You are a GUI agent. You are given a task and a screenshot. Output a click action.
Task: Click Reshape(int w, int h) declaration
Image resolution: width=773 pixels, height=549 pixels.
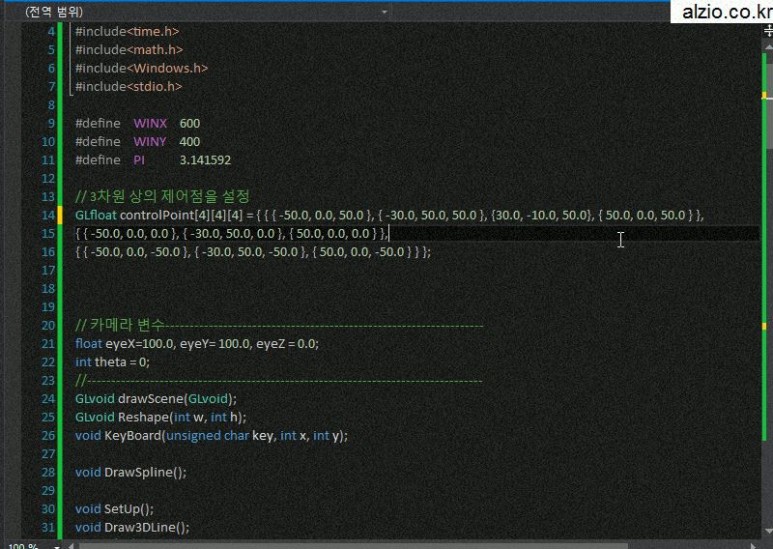pos(161,417)
